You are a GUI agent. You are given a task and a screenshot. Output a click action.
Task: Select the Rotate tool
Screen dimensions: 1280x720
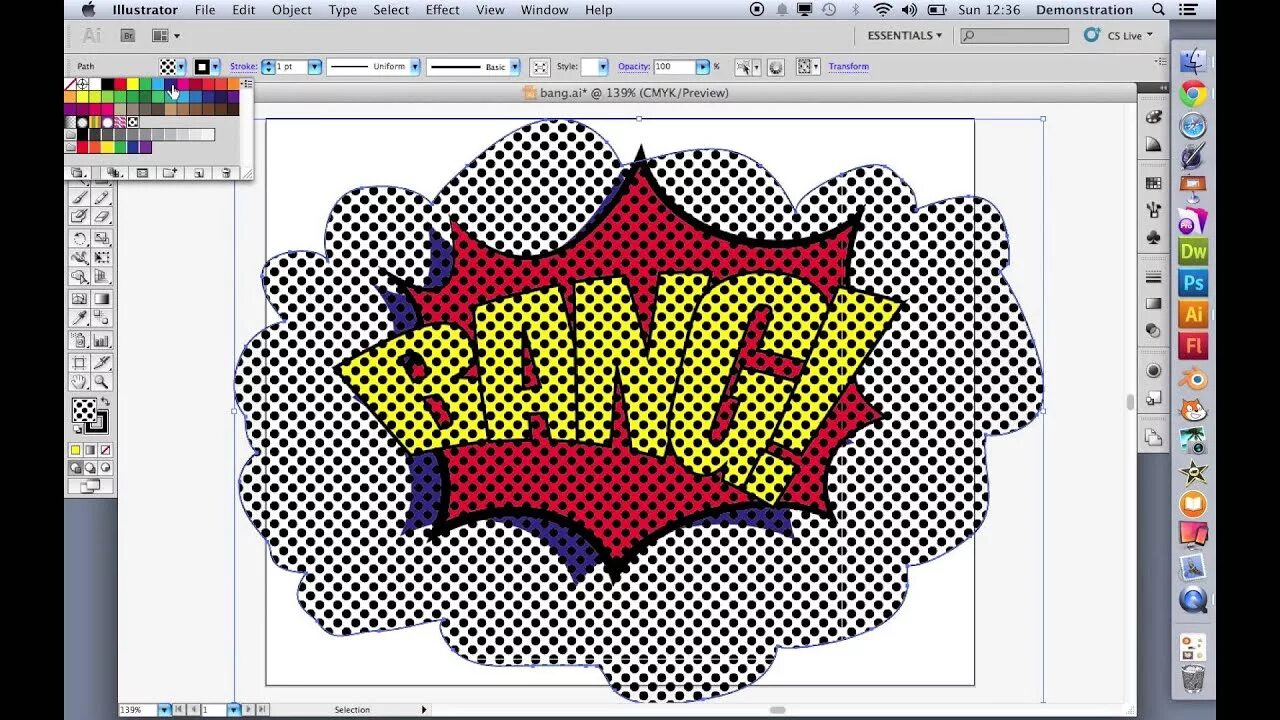click(x=80, y=238)
